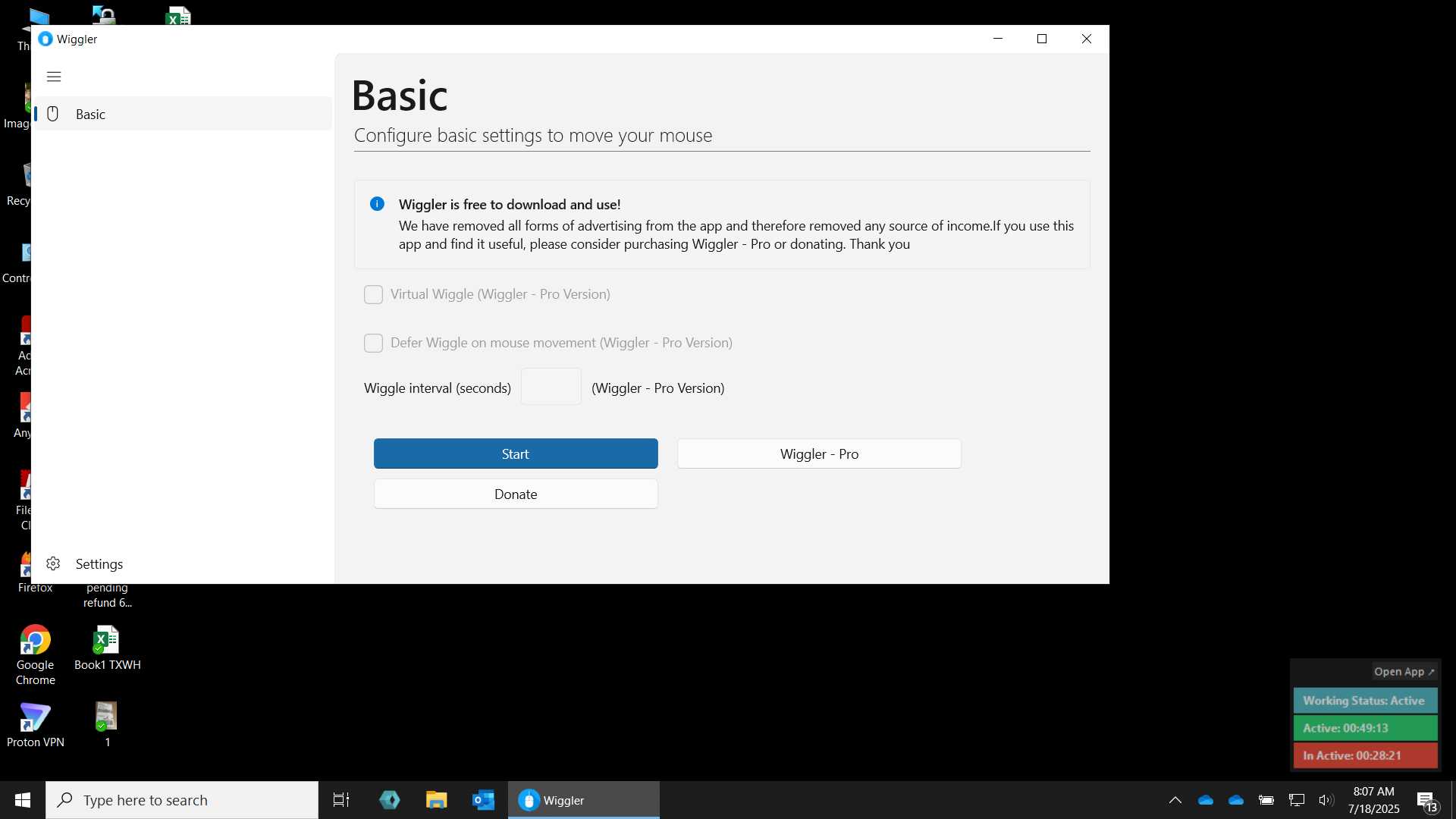1456x819 pixels.
Task: Select the desktop file named 1
Action: pos(107,726)
